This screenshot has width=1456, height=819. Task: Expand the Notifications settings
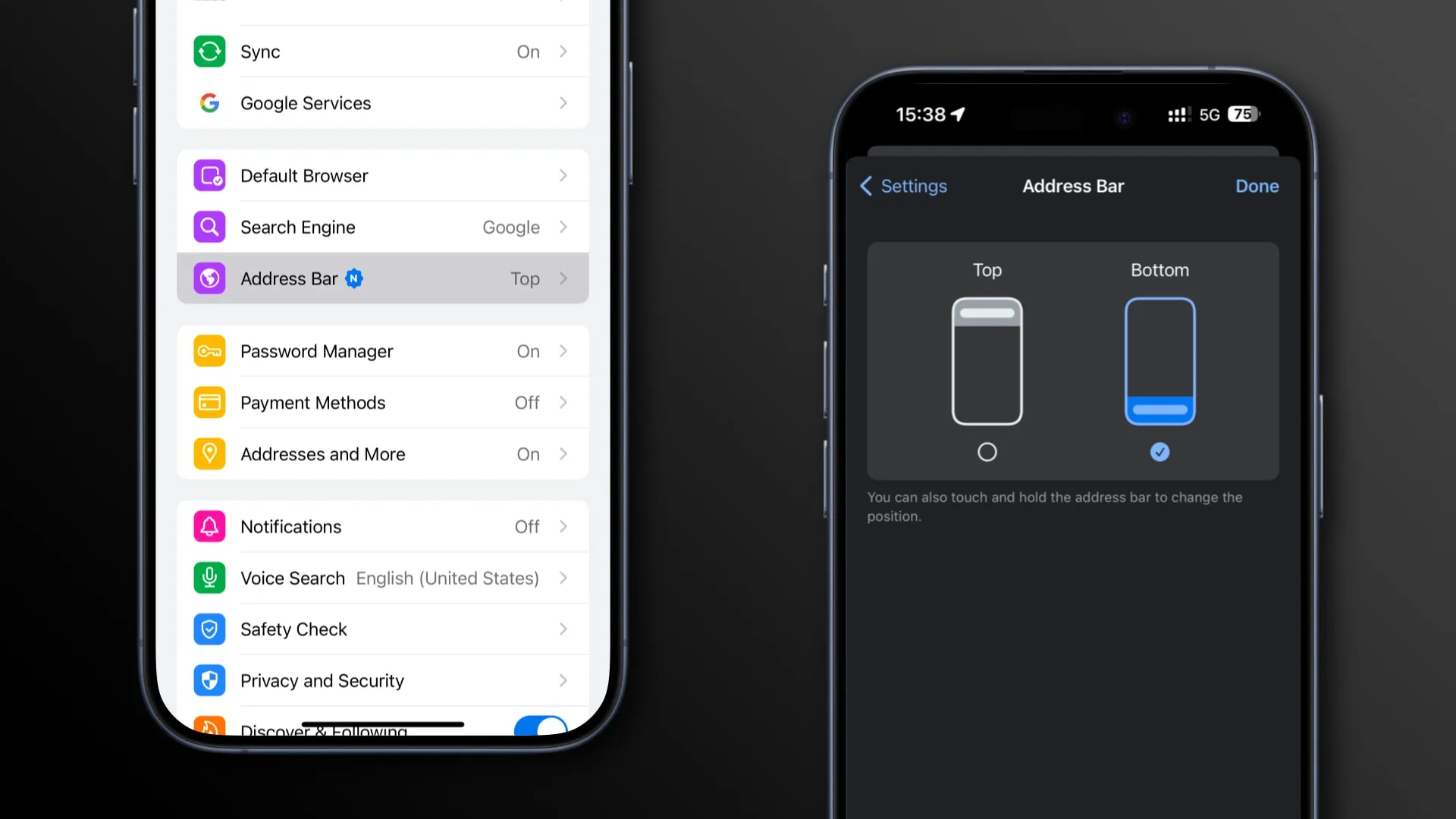(x=383, y=527)
